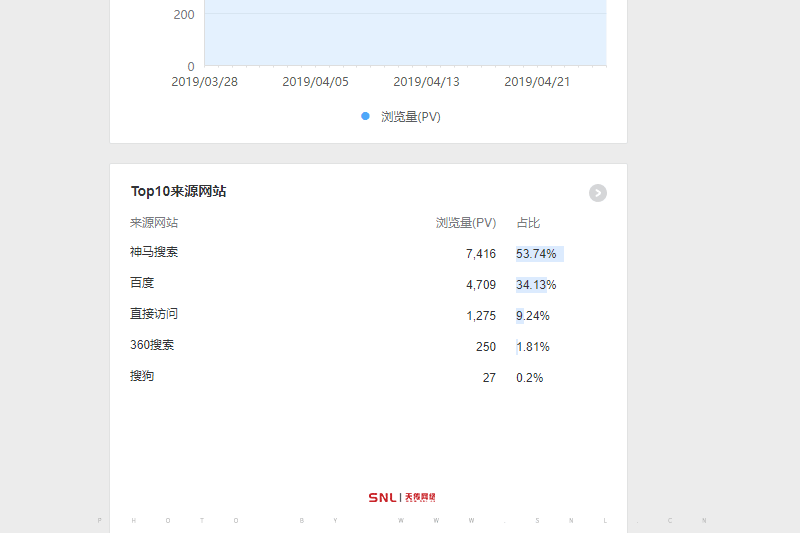
Task: Click the 占比 column header
Action: pyautogui.click(x=528, y=223)
